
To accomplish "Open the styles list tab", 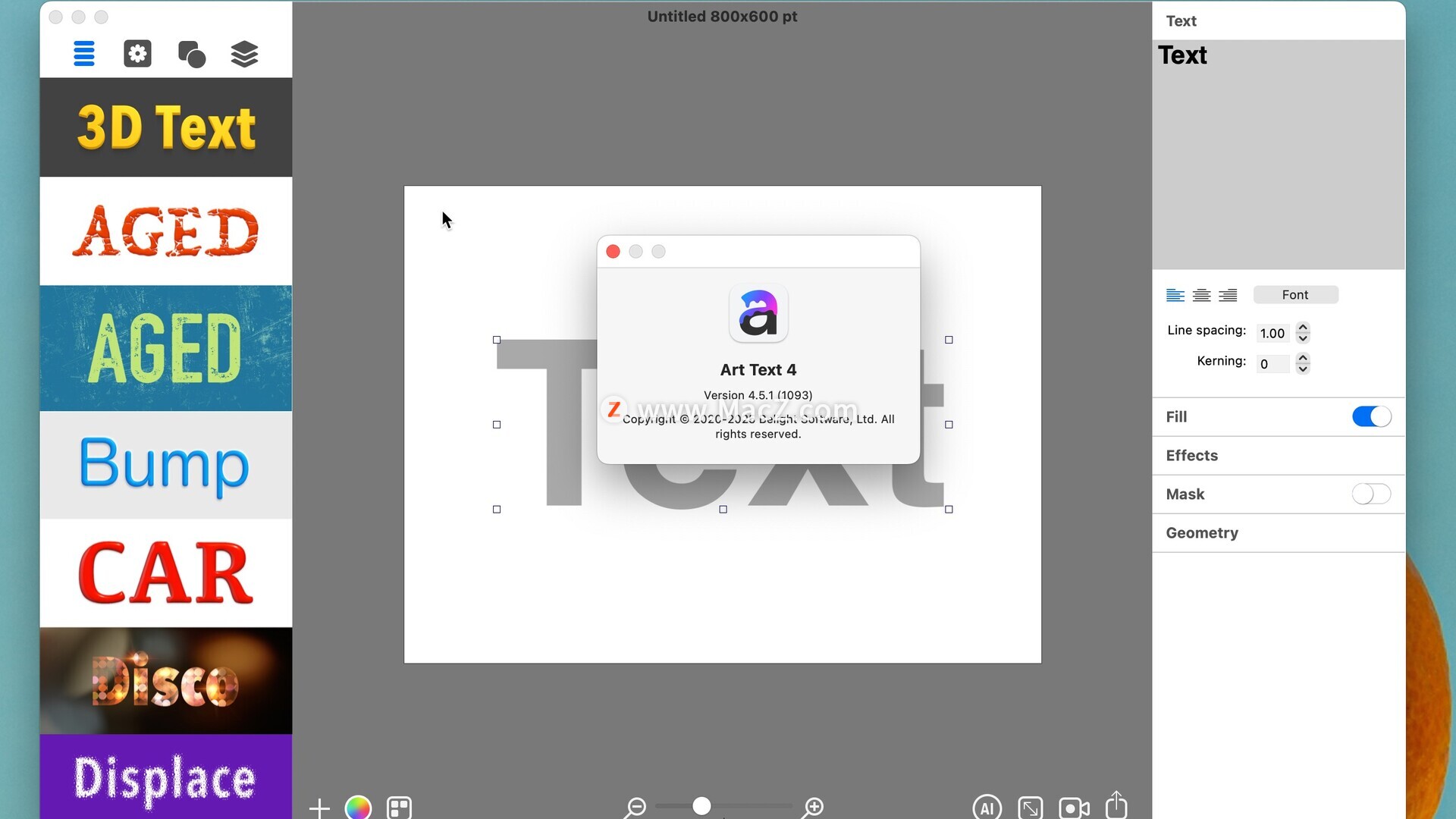I will (x=84, y=54).
